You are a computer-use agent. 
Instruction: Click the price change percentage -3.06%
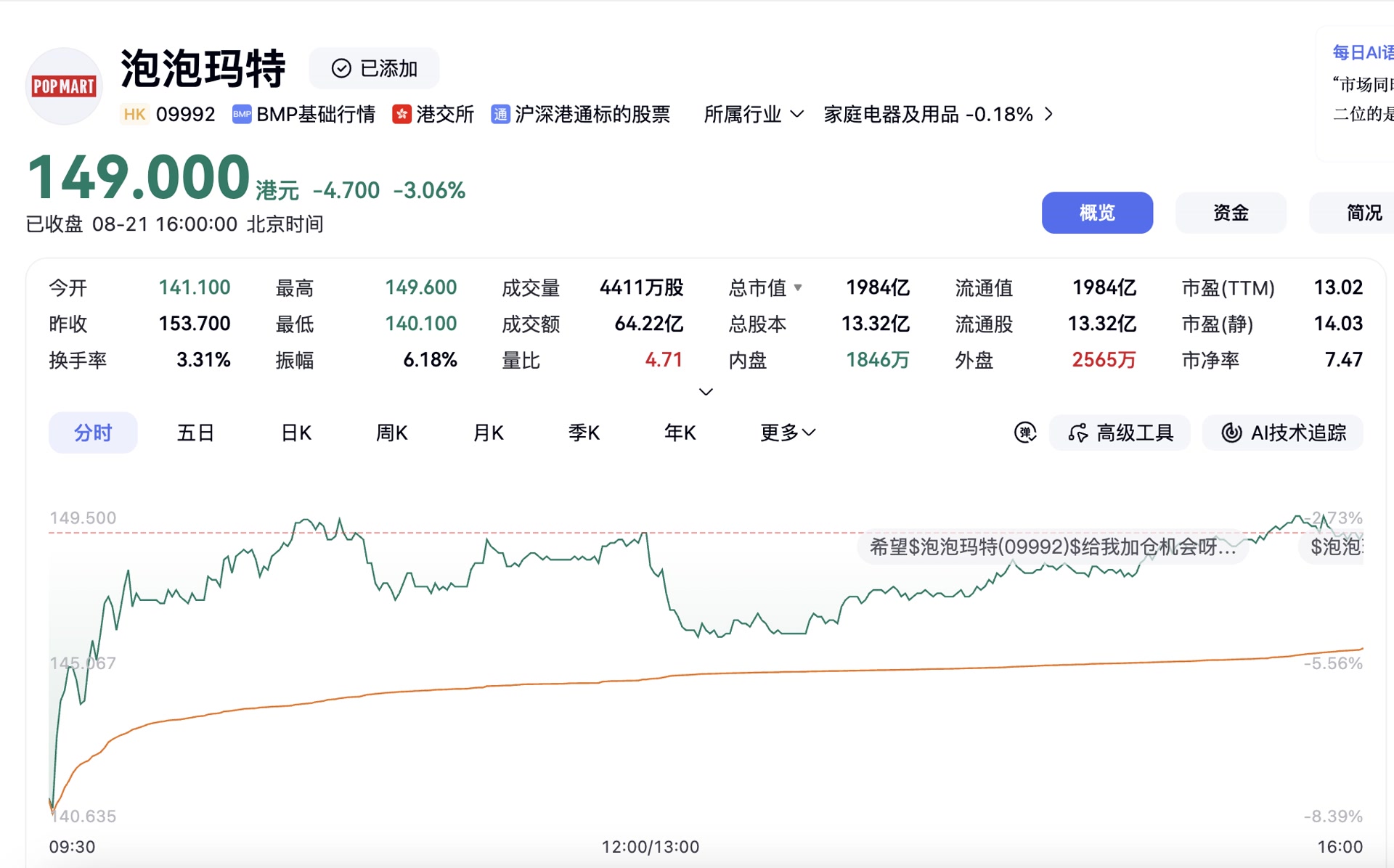point(429,190)
